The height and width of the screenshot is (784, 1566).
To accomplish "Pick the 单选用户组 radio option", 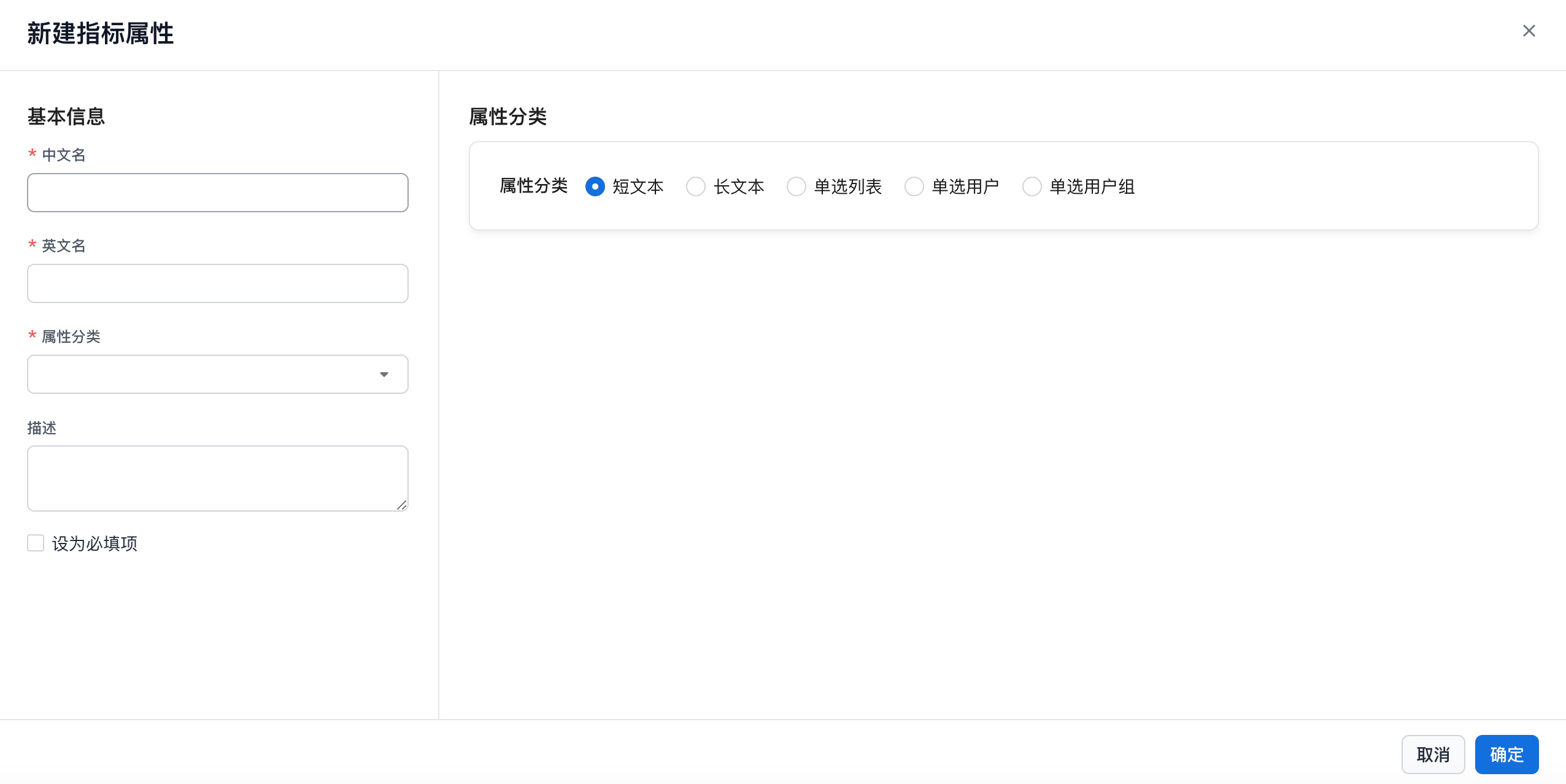I will pyautogui.click(x=1032, y=186).
